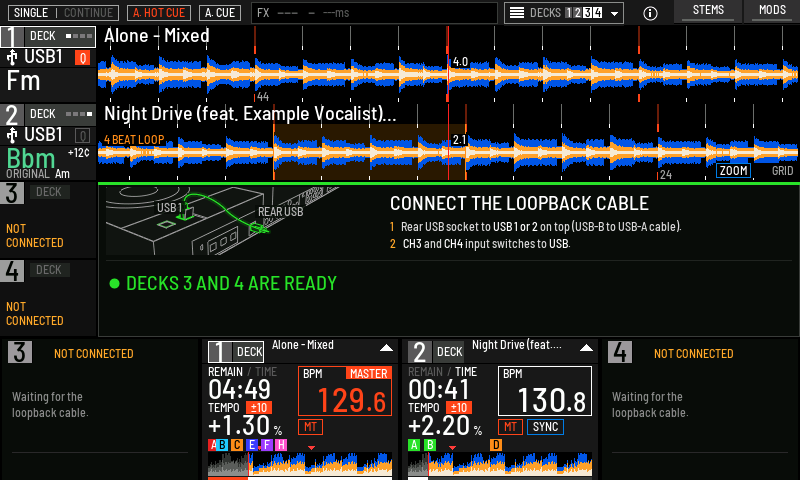
Task: Switch deck 1 display to TIME
Action: pos(266,372)
